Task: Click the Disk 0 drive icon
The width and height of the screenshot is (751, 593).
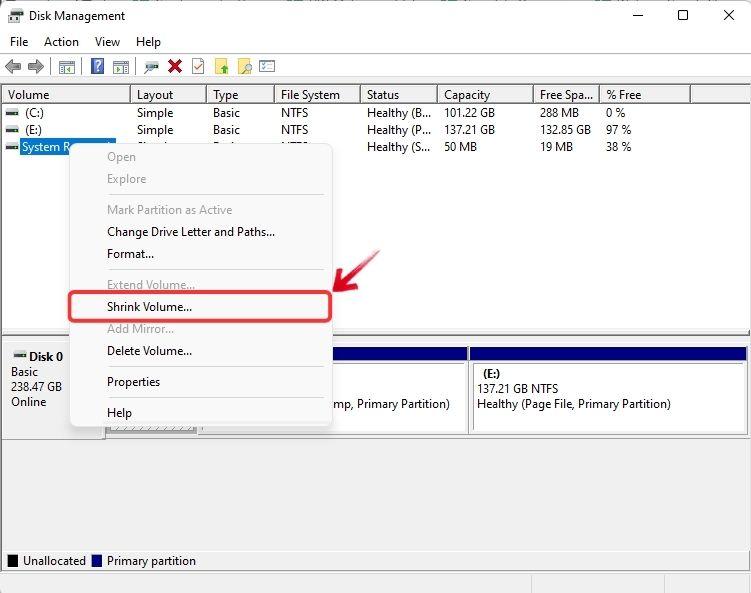Action: click(20, 355)
